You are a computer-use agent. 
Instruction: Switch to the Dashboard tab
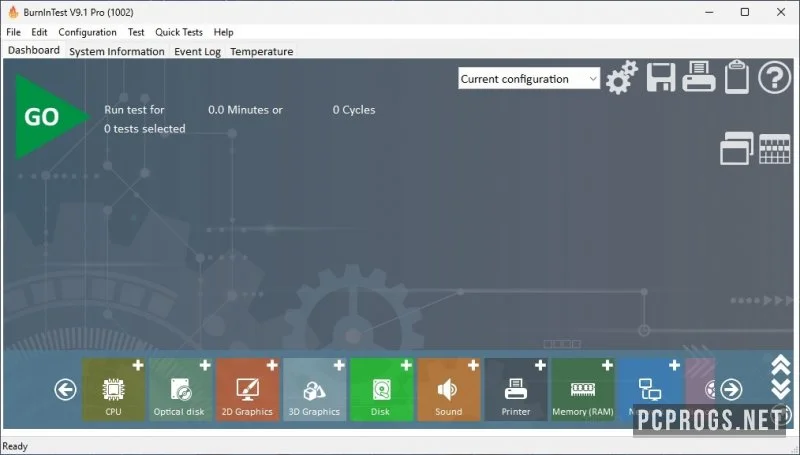pyautogui.click(x=34, y=50)
